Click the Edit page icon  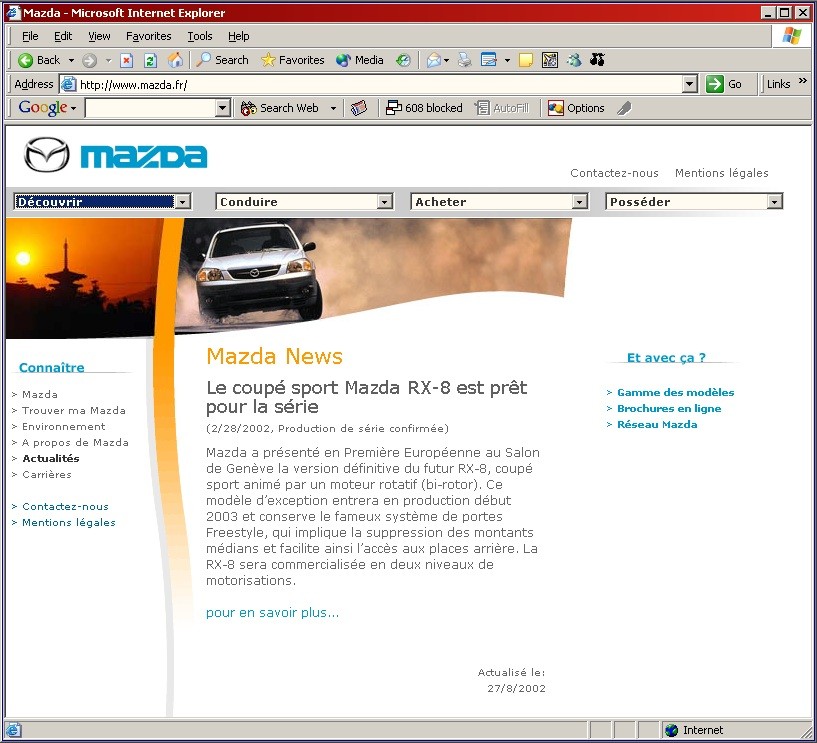[x=489, y=60]
